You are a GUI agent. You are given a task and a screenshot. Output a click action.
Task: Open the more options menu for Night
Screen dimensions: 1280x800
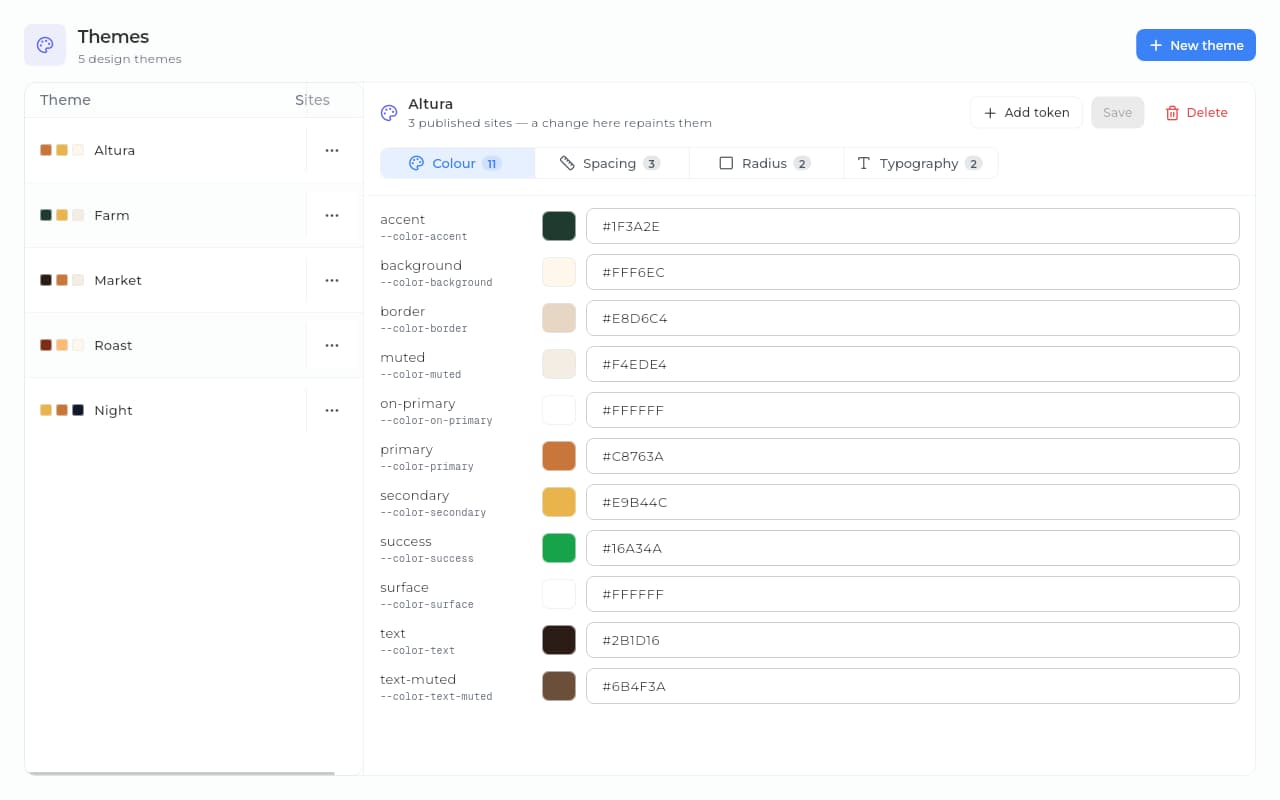(332, 410)
